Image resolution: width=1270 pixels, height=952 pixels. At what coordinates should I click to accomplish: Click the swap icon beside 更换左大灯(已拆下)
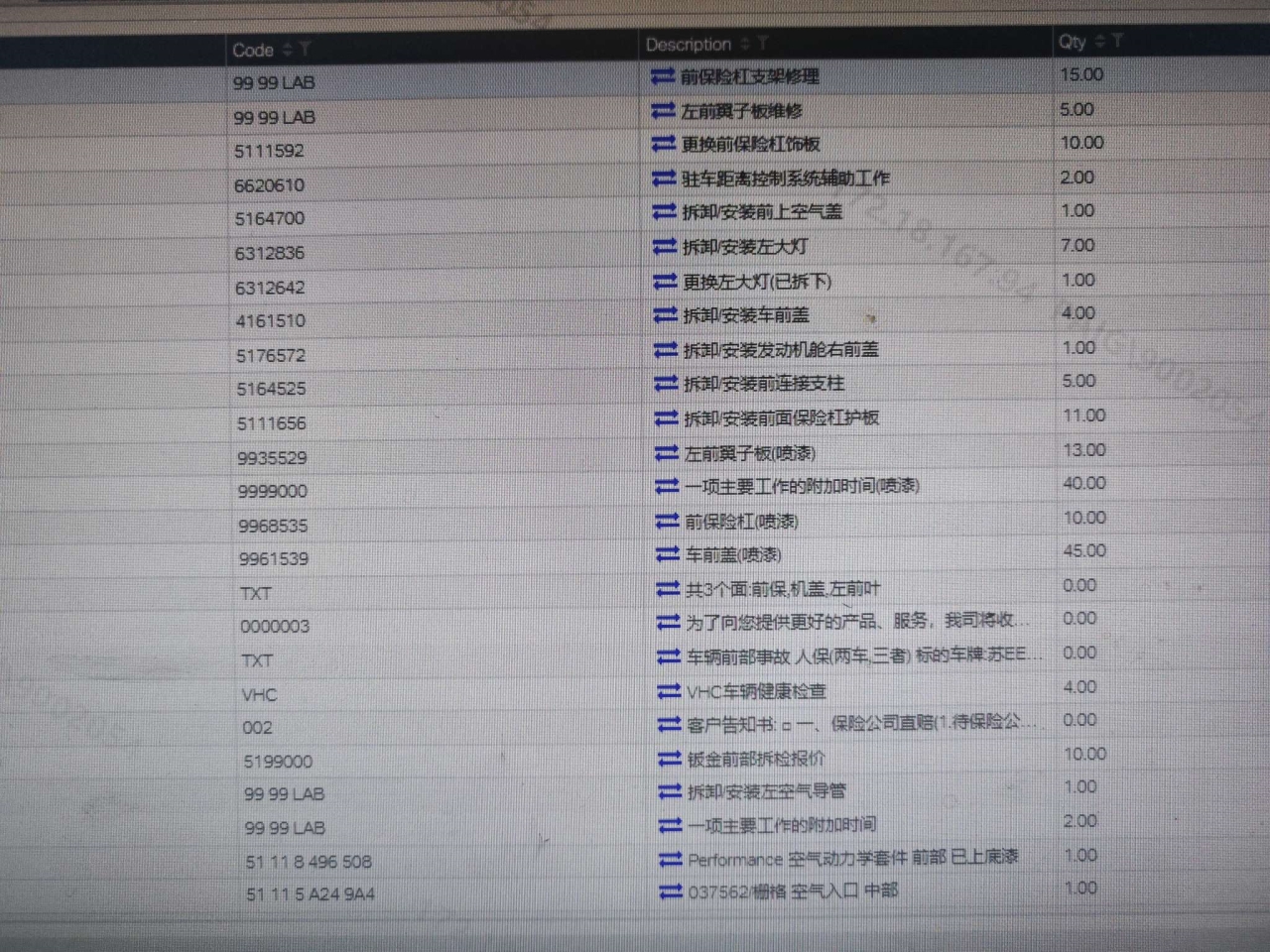click(665, 282)
